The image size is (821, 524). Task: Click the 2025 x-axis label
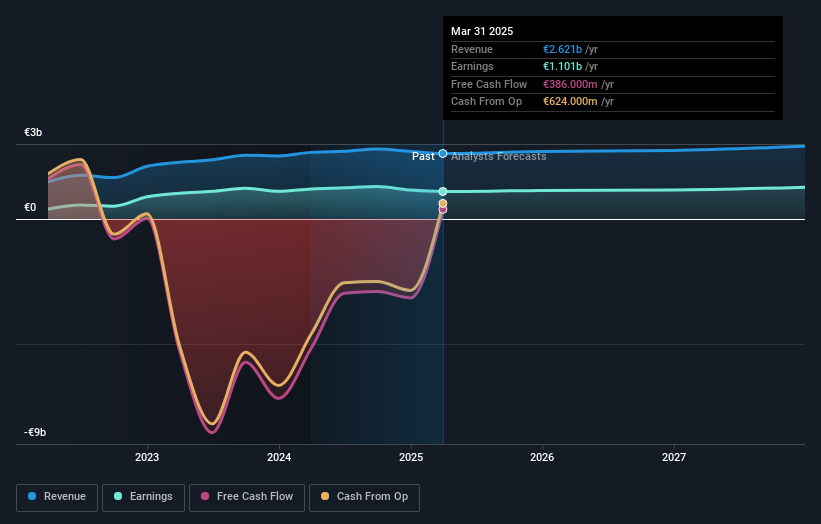(x=411, y=457)
